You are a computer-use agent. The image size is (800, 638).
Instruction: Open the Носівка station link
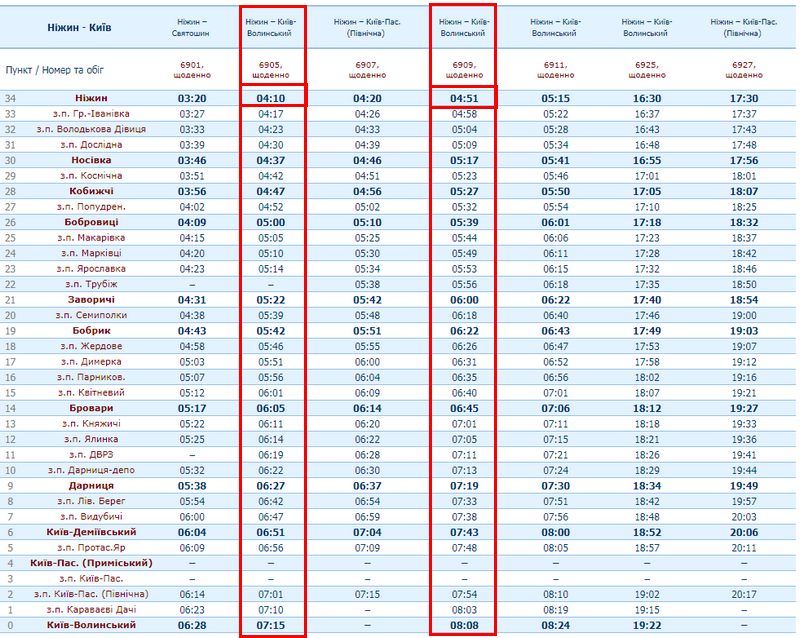pos(91,160)
